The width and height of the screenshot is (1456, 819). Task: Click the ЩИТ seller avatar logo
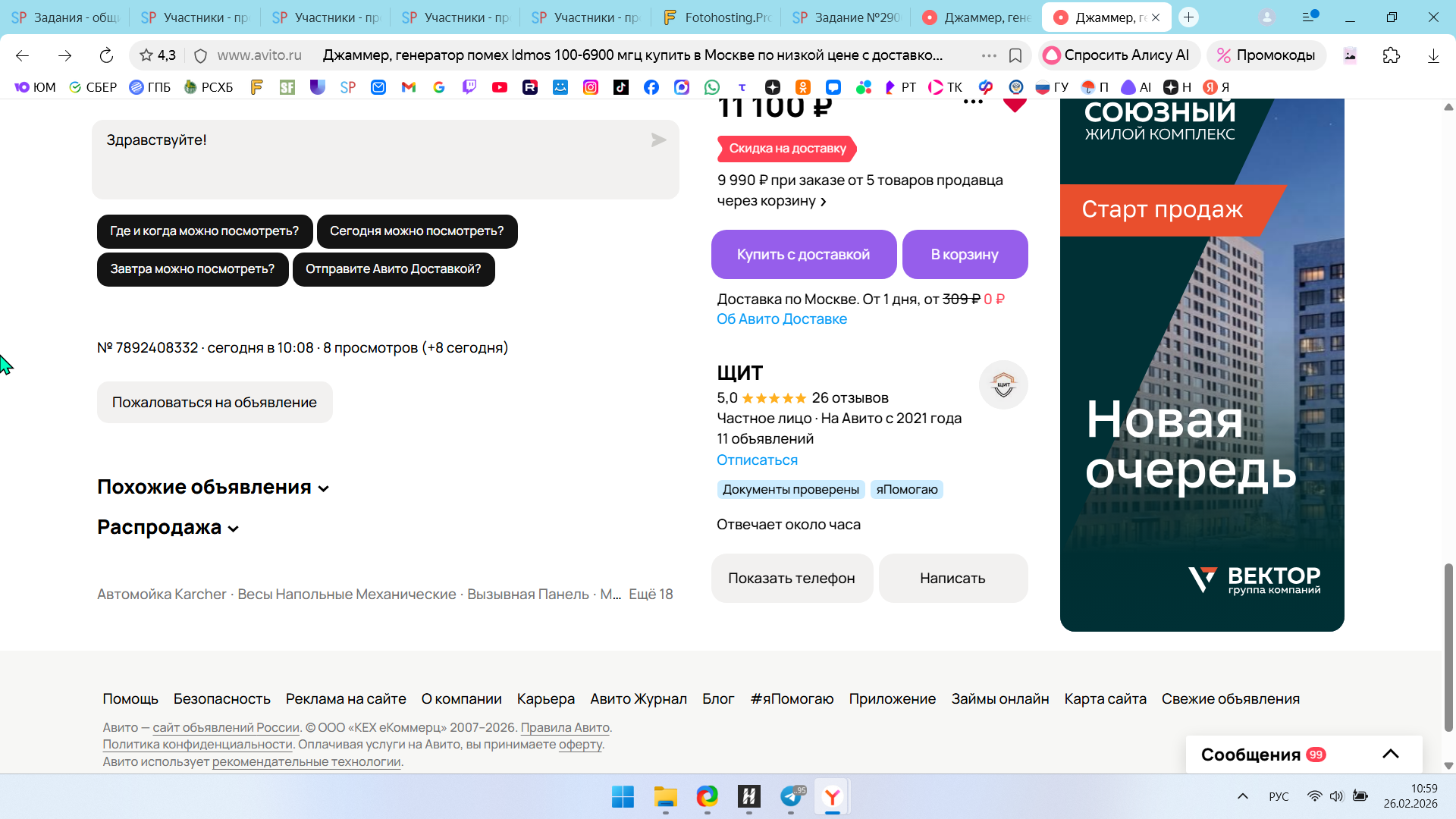(x=1003, y=385)
